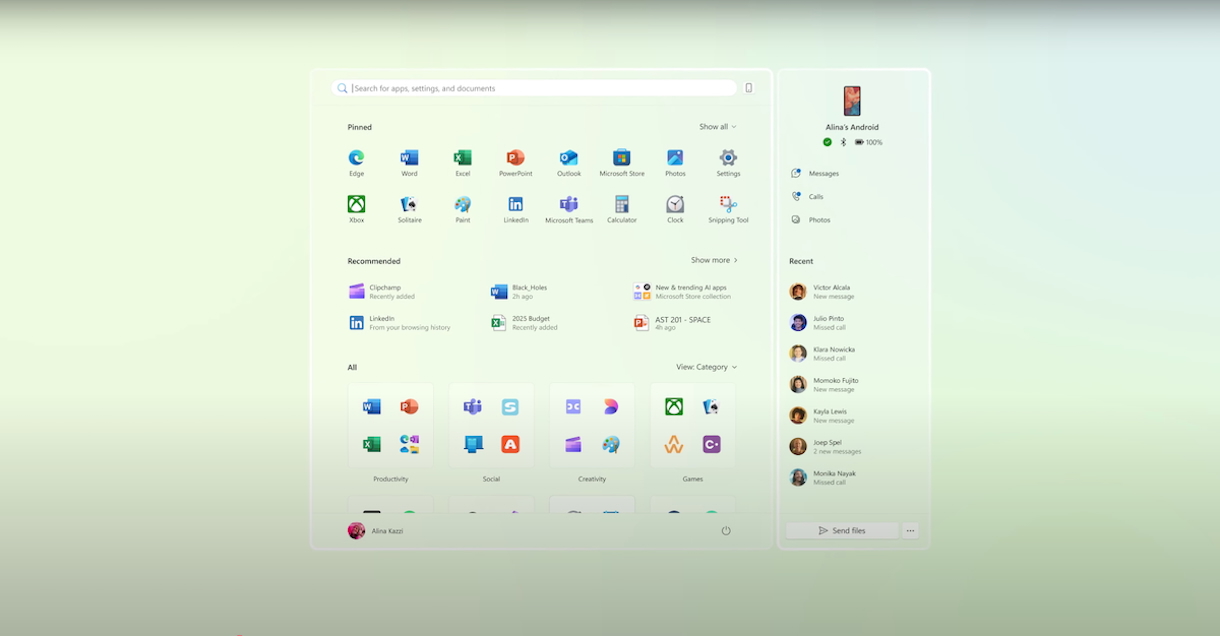Launch PowerPoint from pinned apps

tap(515, 162)
